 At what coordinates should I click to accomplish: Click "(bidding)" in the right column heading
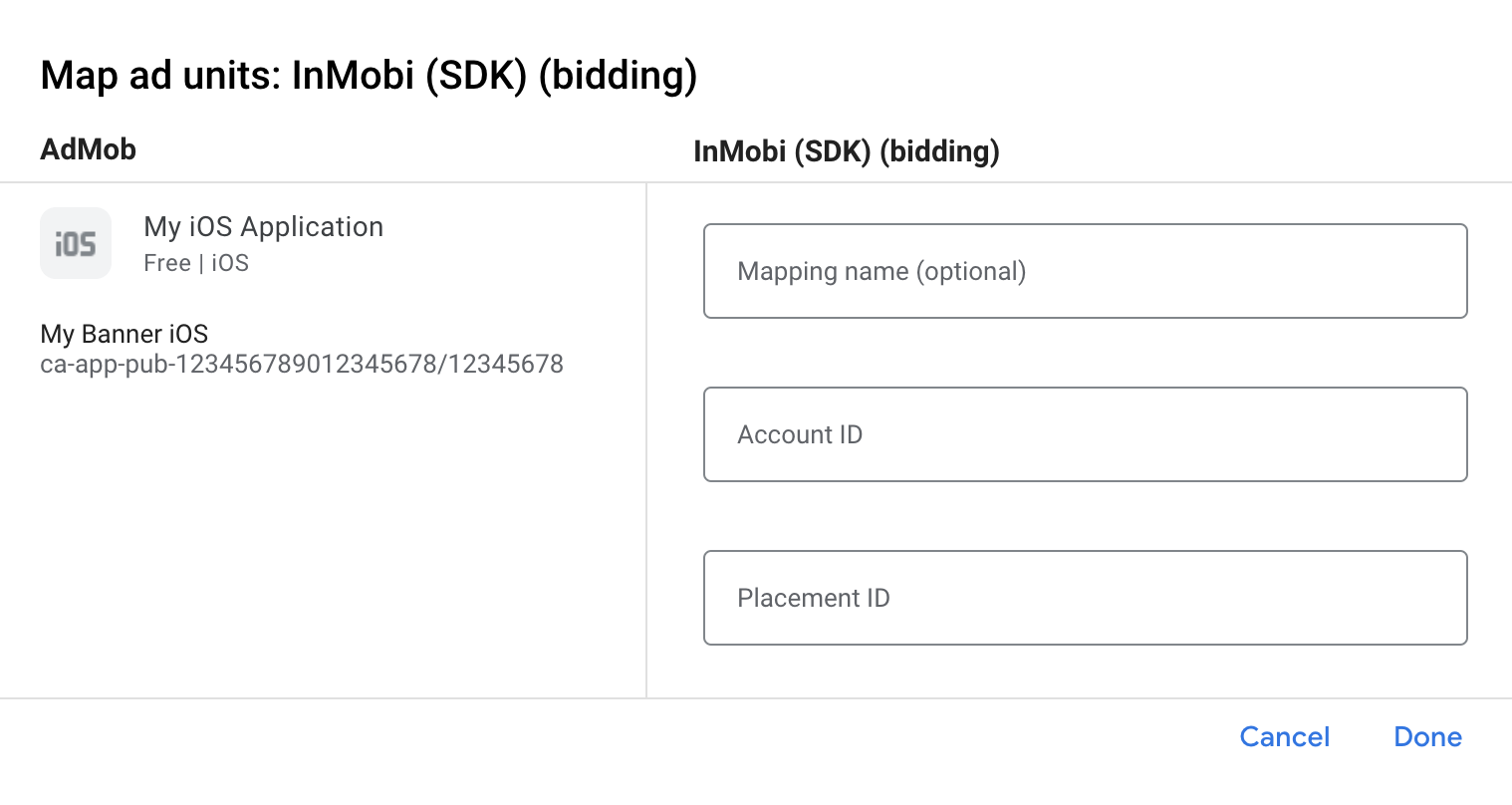click(x=941, y=151)
